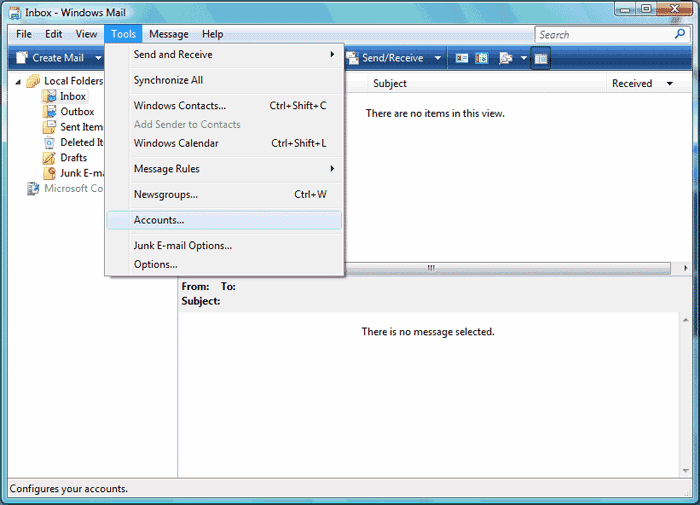Sort by Subject column header
700x505 pixels.
click(x=487, y=83)
